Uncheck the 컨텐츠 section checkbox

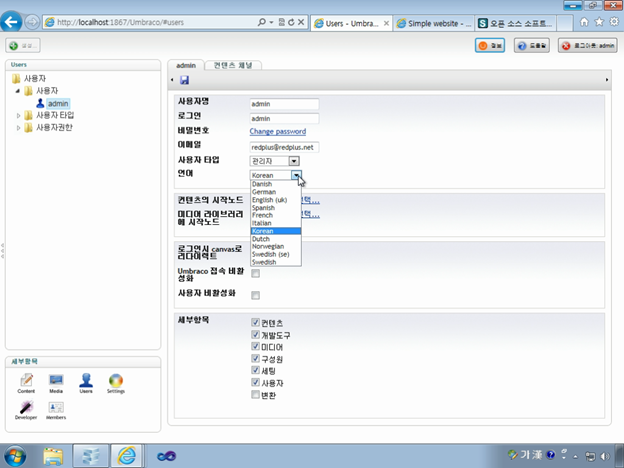click(255, 322)
